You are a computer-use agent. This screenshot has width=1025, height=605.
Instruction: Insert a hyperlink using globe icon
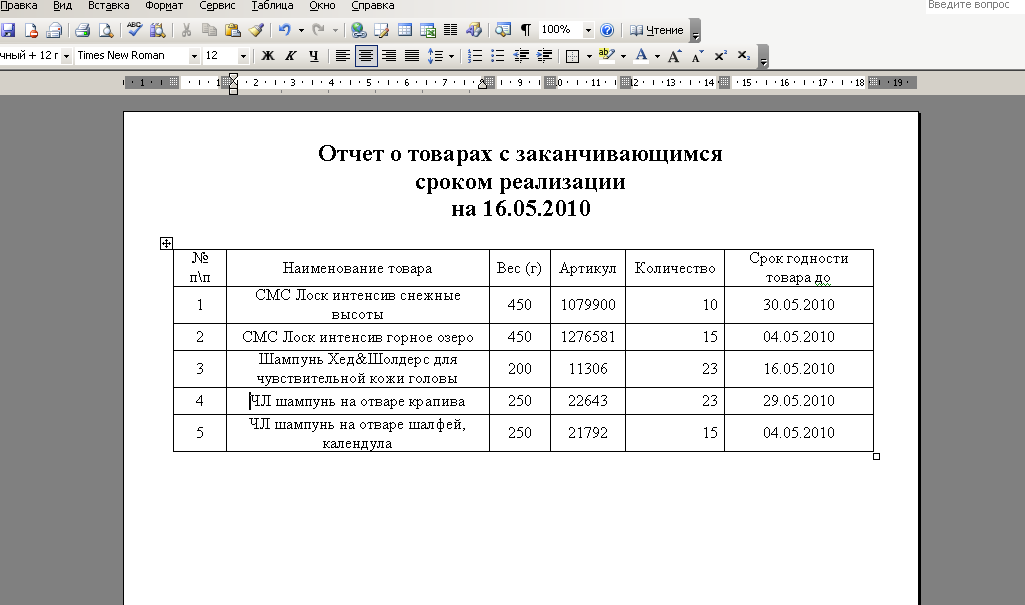(x=358, y=30)
